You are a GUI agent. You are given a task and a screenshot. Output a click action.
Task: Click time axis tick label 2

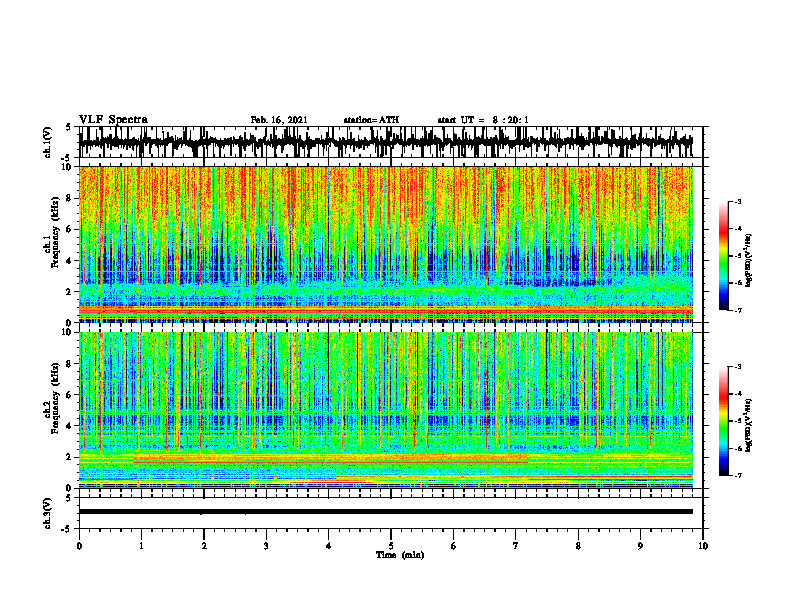204,546
